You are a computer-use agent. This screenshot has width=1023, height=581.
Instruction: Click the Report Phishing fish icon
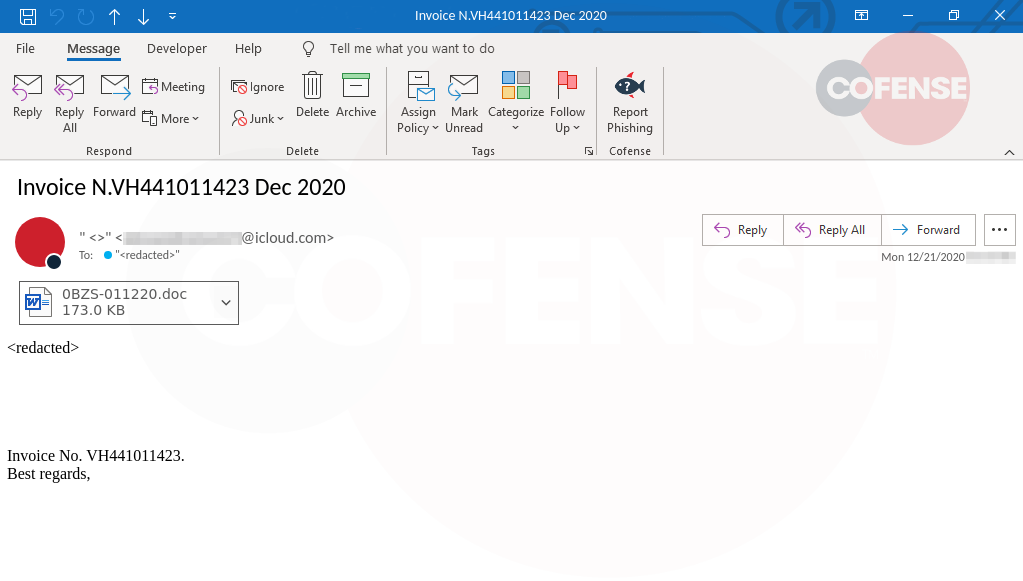(x=629, y=87)
